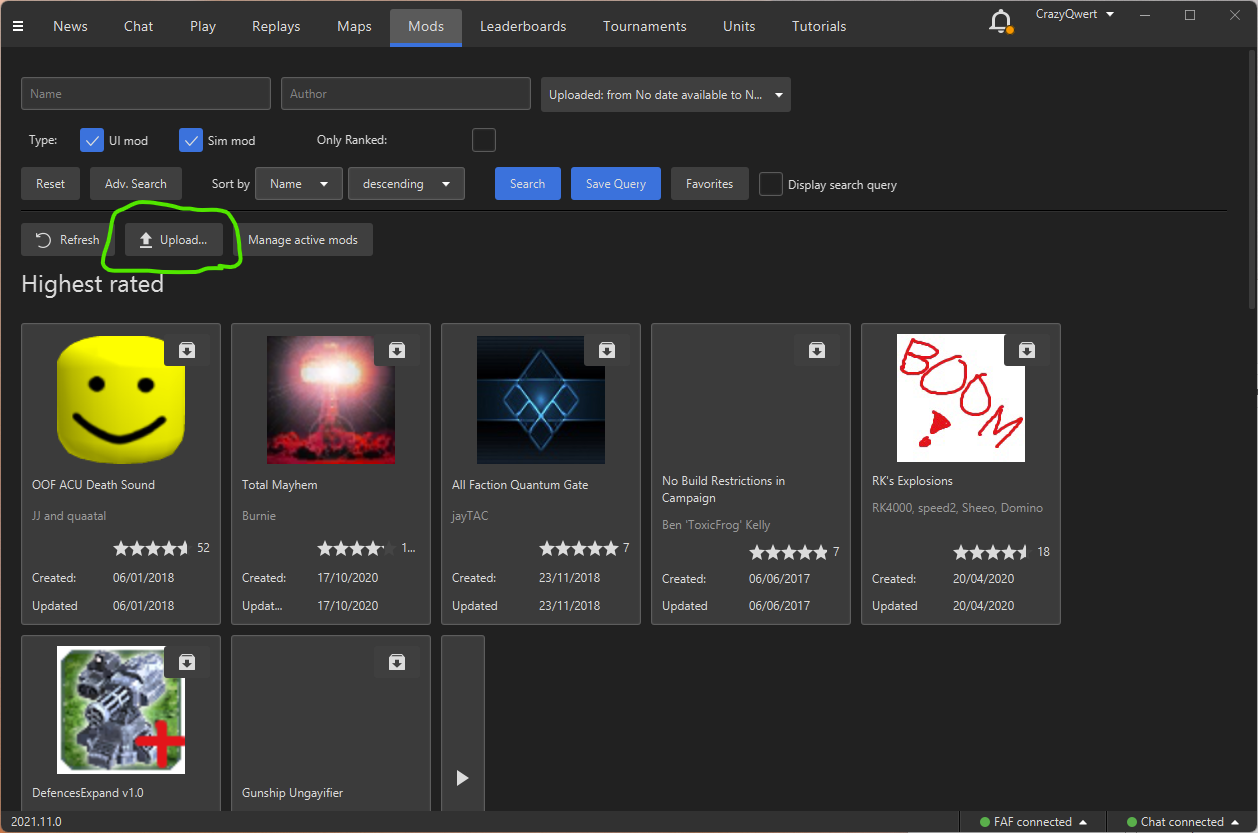Screen dimensions: 1258x833
Task: Open the RK's Explosions BOOM thumbnail
Action: [961, 398]
